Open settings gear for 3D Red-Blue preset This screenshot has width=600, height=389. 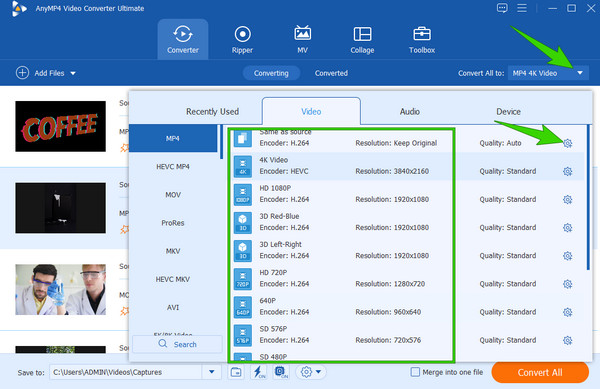567,228
